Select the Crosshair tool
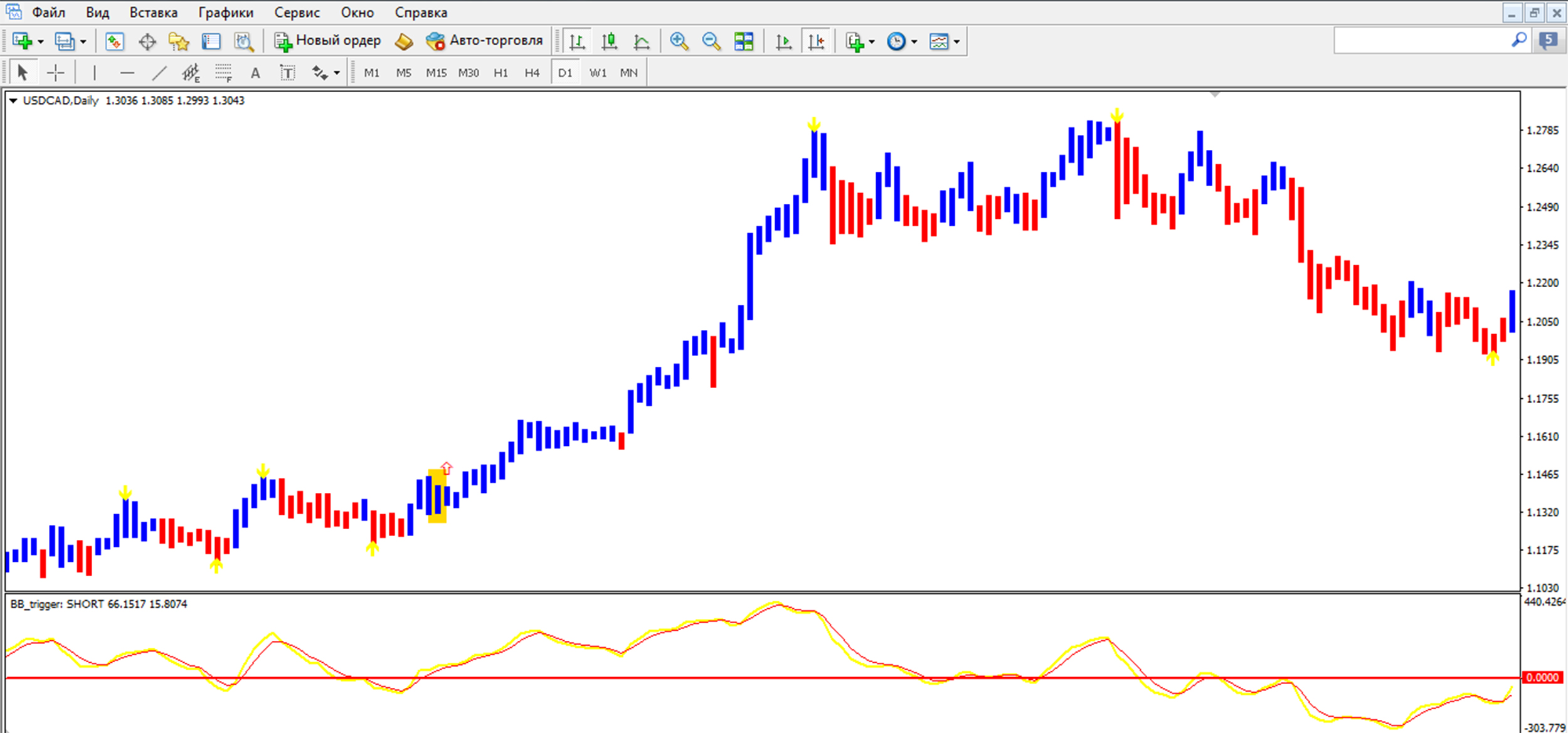Viewport: 1568px width, 733px height. pyautogui.click(x=56, y=73)
